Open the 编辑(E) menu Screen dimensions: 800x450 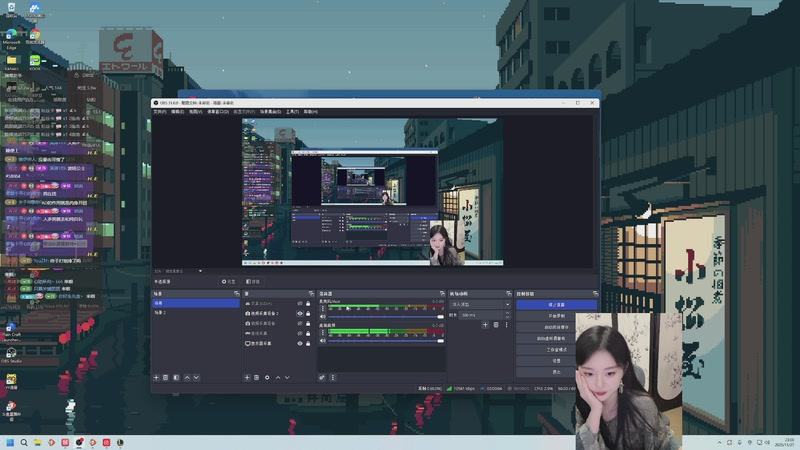(178, 112)
